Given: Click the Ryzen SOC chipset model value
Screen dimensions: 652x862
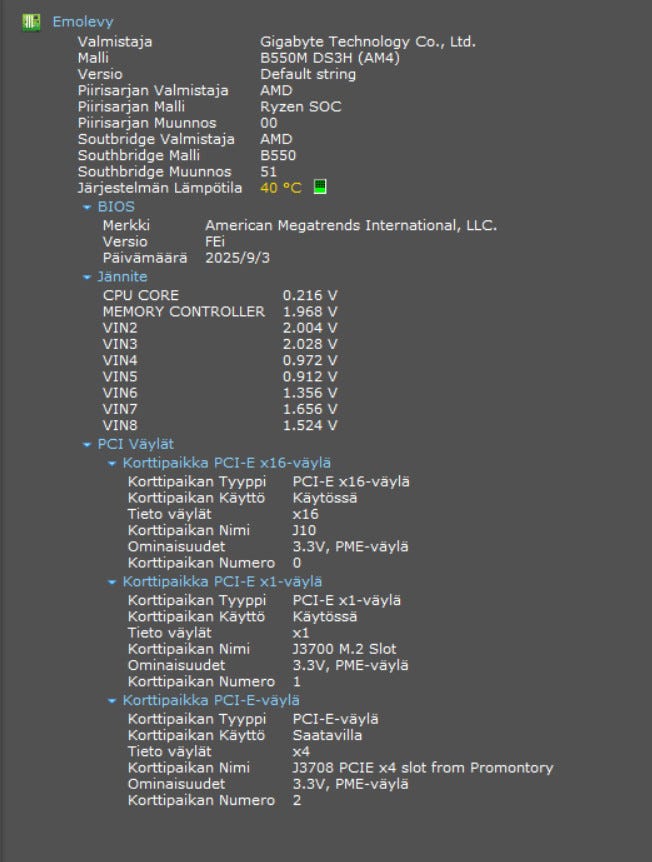Looking at the screenshot, I should [x=301, y=107].
